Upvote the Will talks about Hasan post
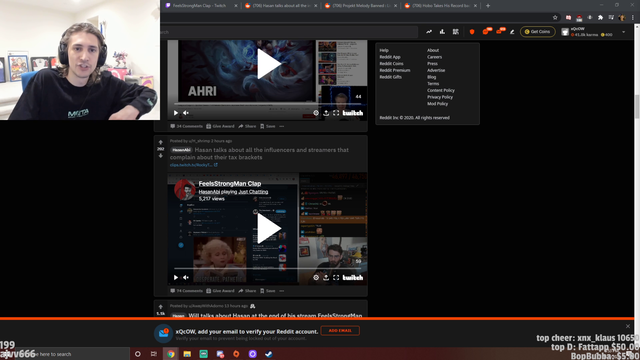This screenshot has height=360, width=640. [x=160, y=307]
